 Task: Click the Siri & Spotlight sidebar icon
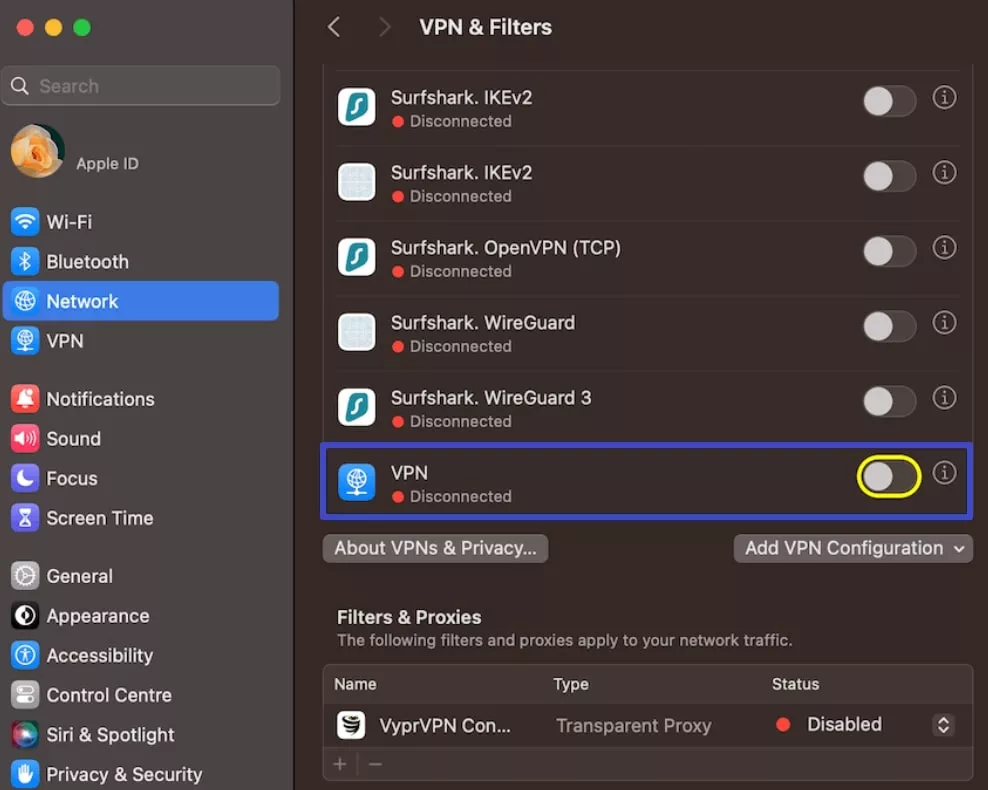pos(25,735)
